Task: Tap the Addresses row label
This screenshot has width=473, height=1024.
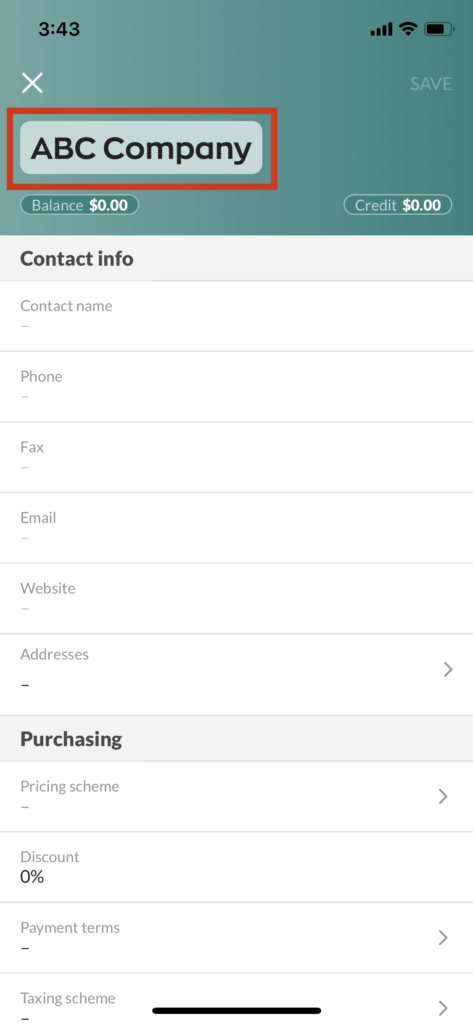Action: (54, 654)
